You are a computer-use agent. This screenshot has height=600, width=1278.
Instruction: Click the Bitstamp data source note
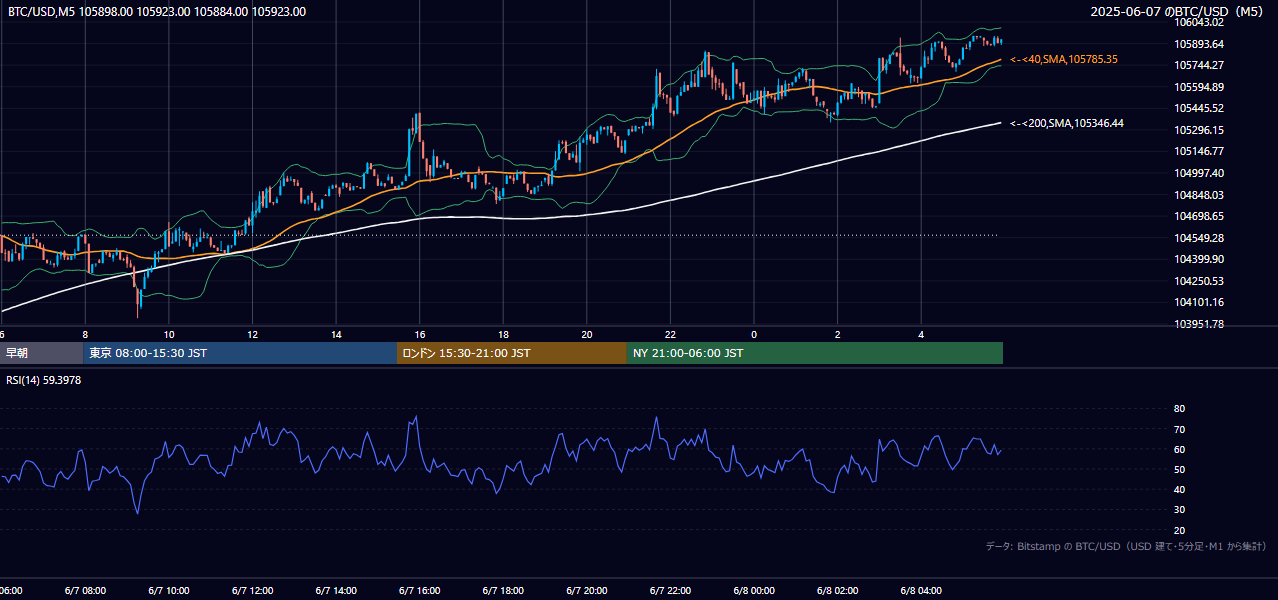click(x=1126, y=546)
